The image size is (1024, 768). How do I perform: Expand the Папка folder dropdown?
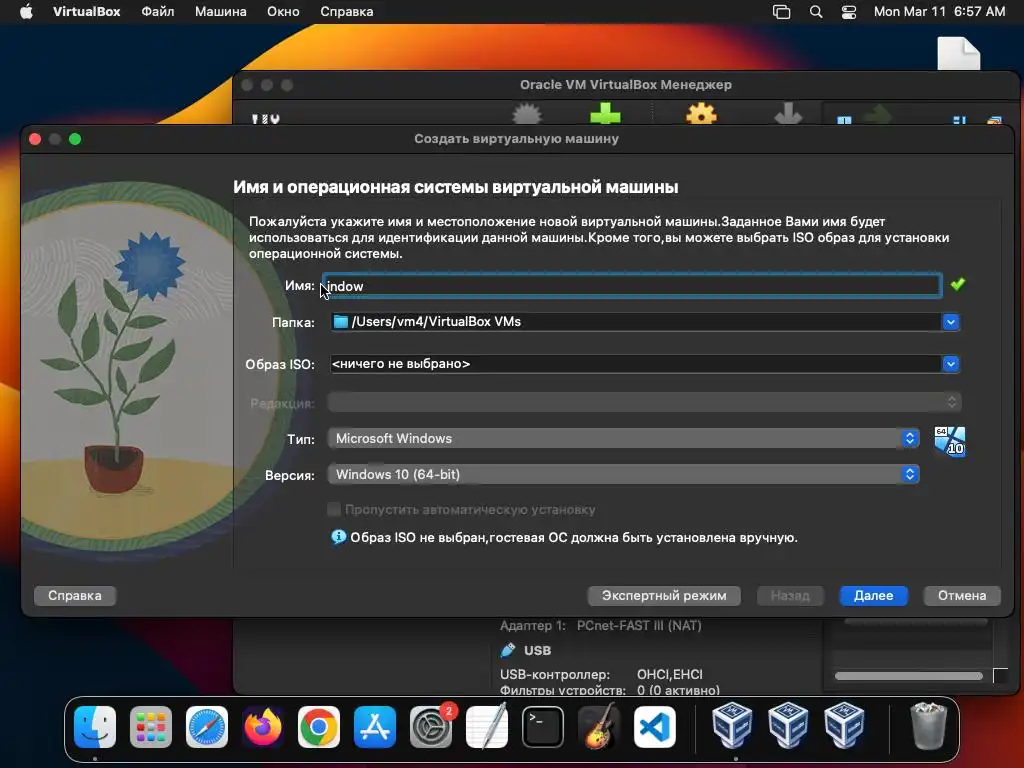pos(951,322)
